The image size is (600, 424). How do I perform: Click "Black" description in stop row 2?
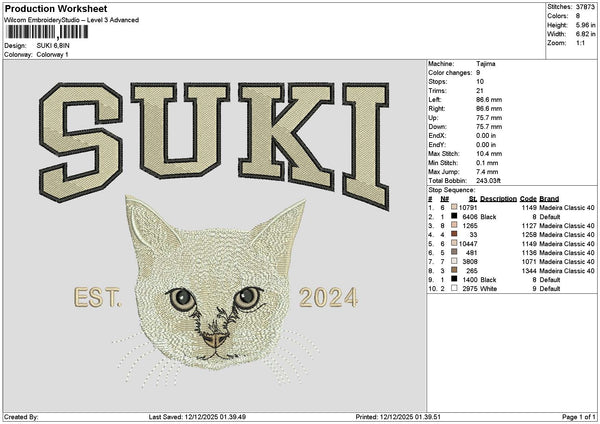[x=488, y=217]
